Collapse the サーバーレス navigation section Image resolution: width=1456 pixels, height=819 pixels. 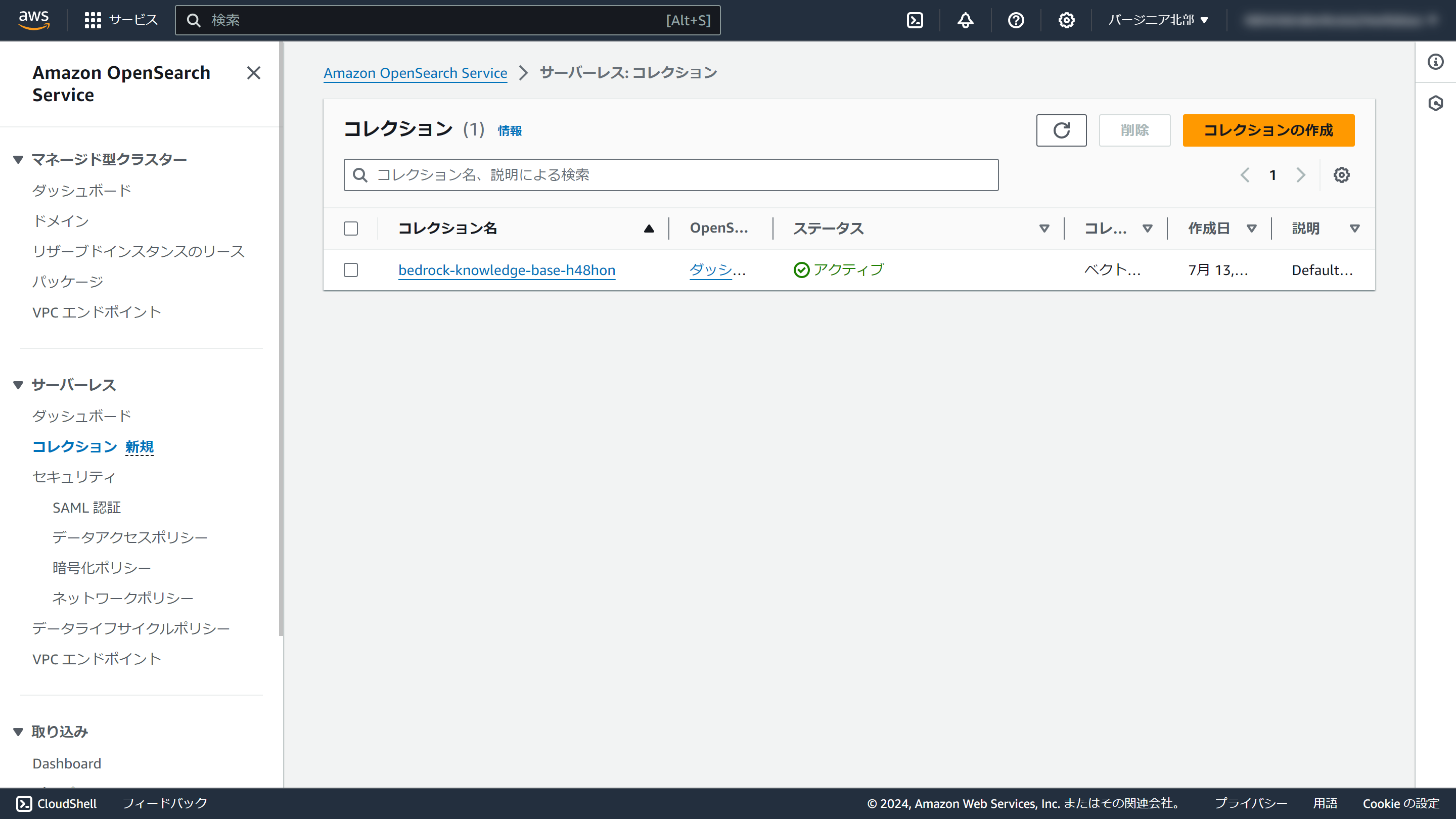click(18, 385)
